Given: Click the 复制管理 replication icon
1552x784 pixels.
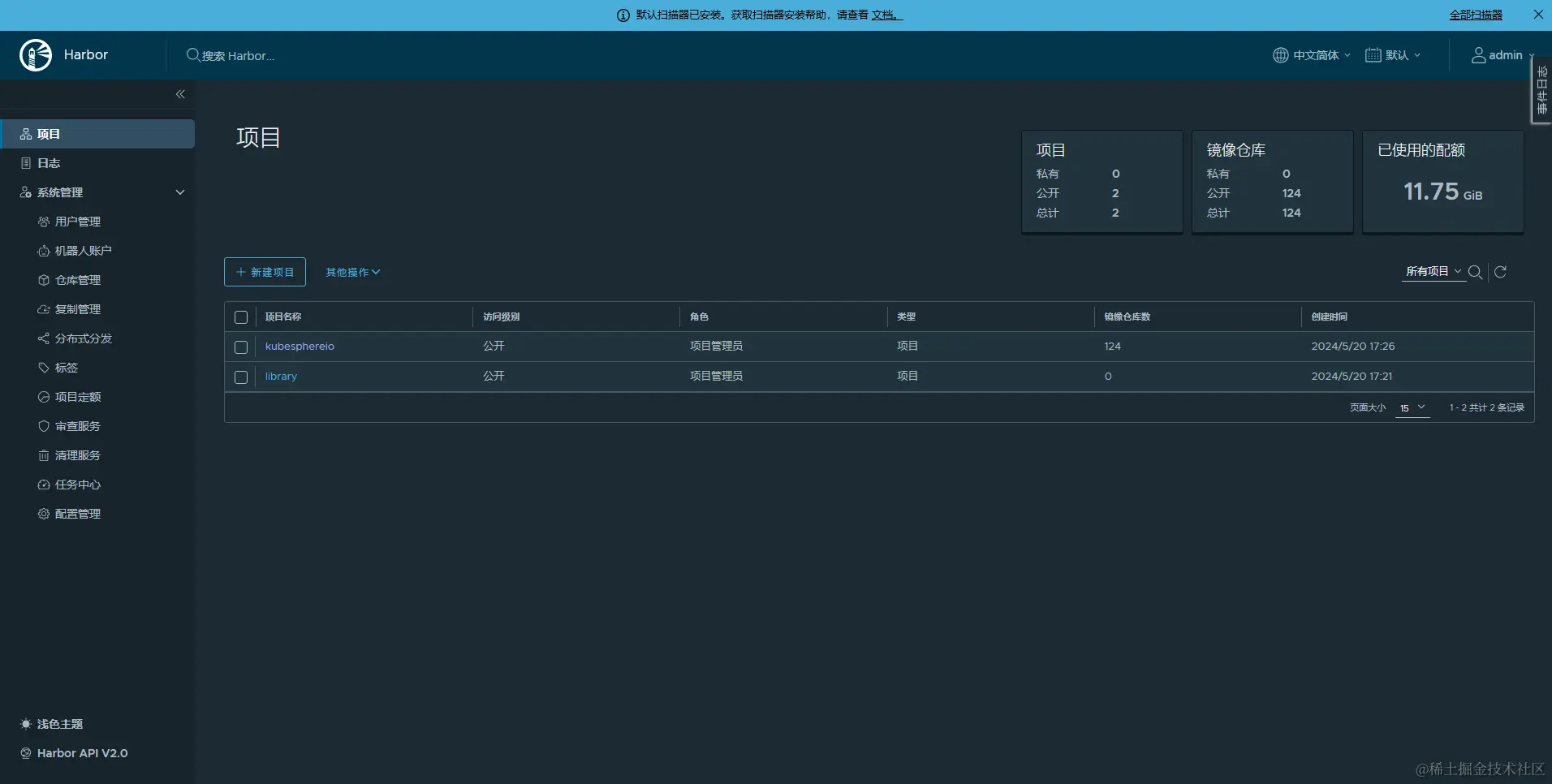Looking at the screenshot, I should click(44, 309).
